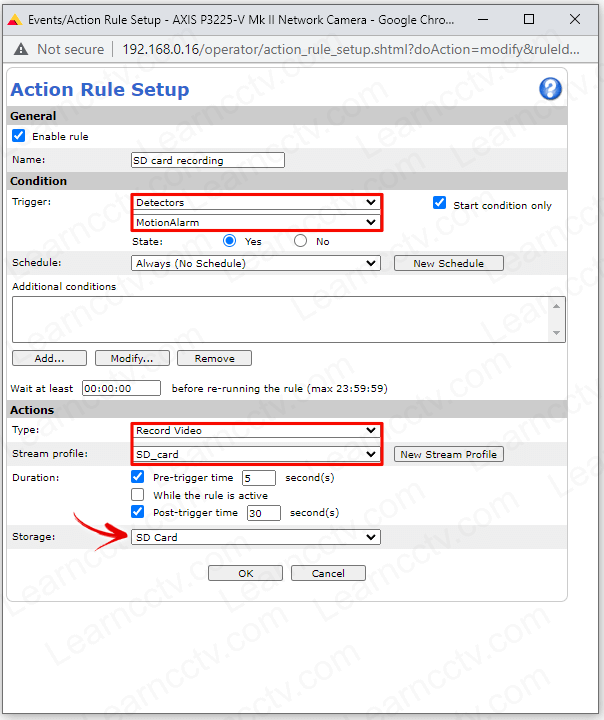This screenshot has width=604, height=720.
Task: Enable While the rule is active
Action: [138, 495]
